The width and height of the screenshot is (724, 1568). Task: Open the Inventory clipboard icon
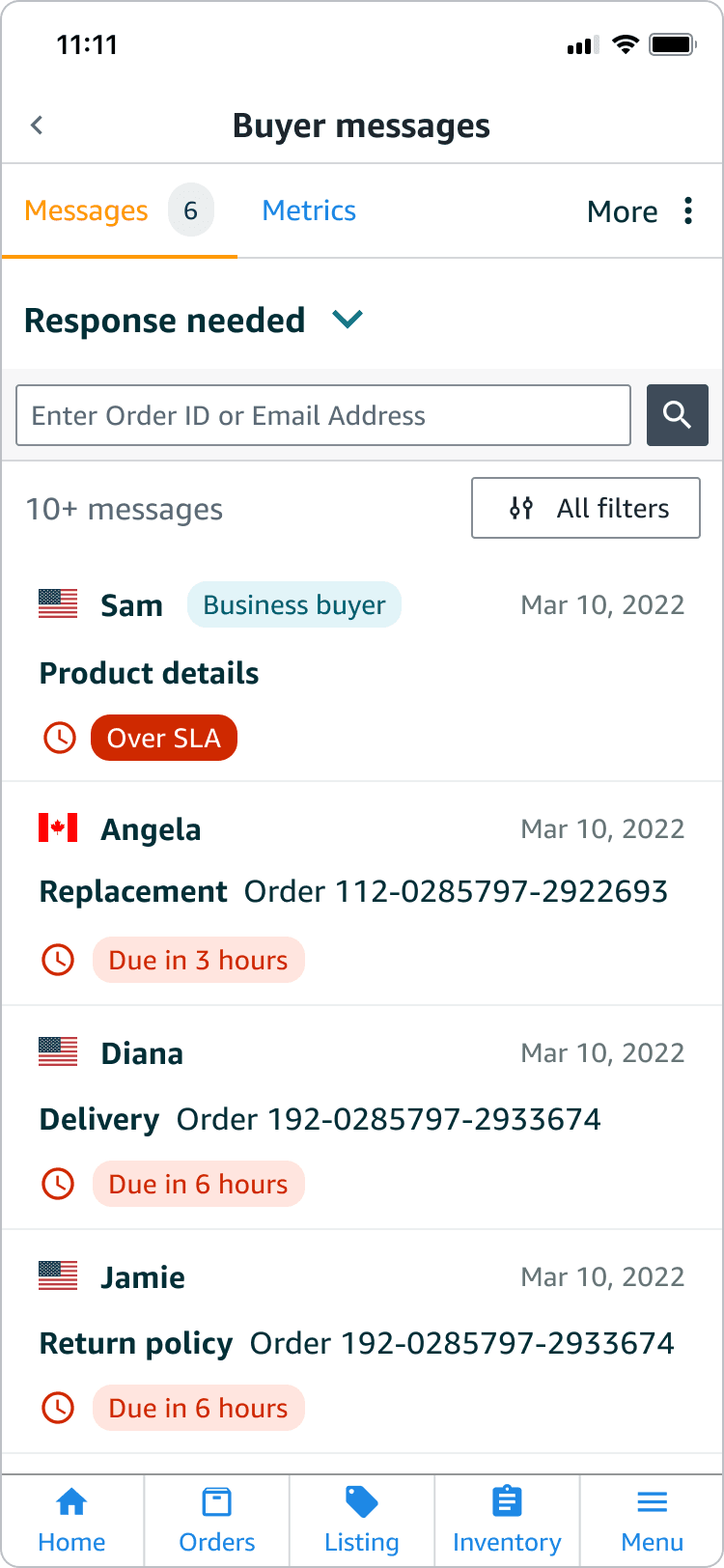[507, 1502]
